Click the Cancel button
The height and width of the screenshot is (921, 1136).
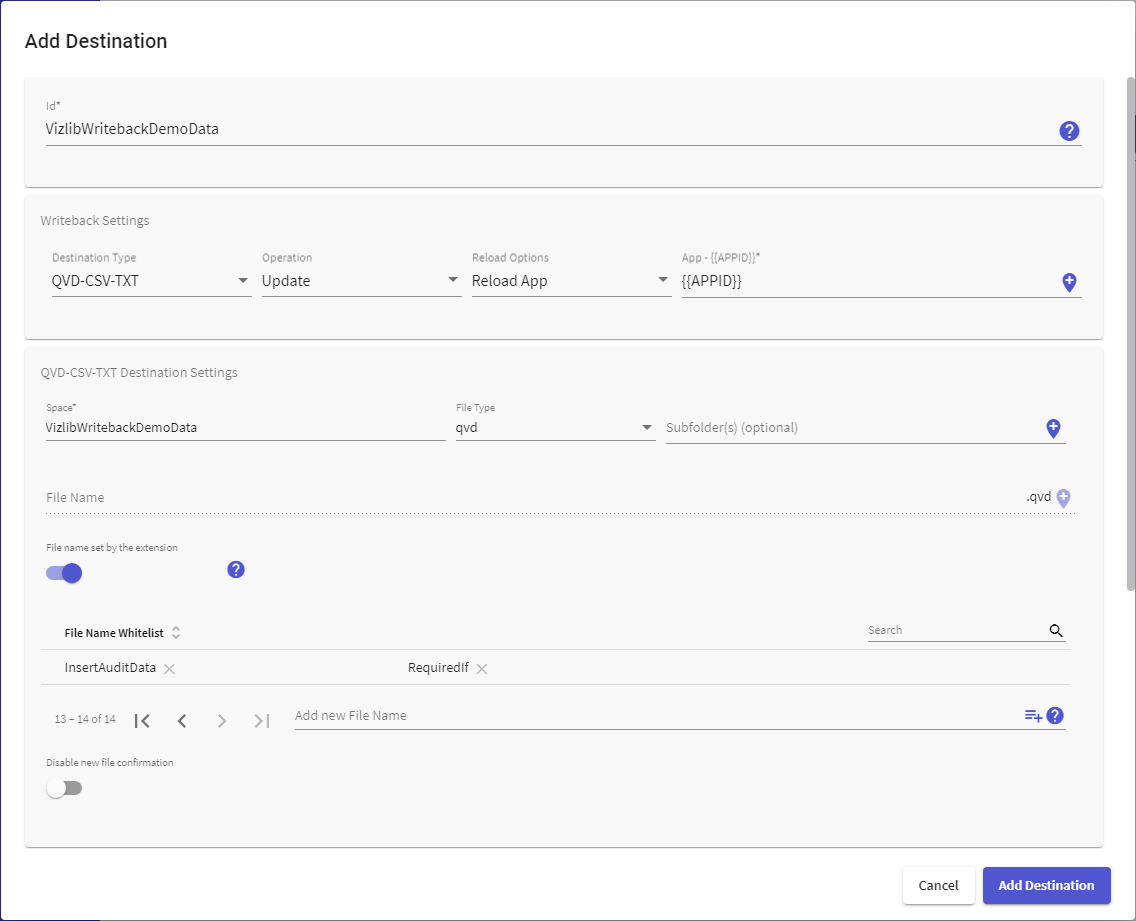click(x=938, y=885)
